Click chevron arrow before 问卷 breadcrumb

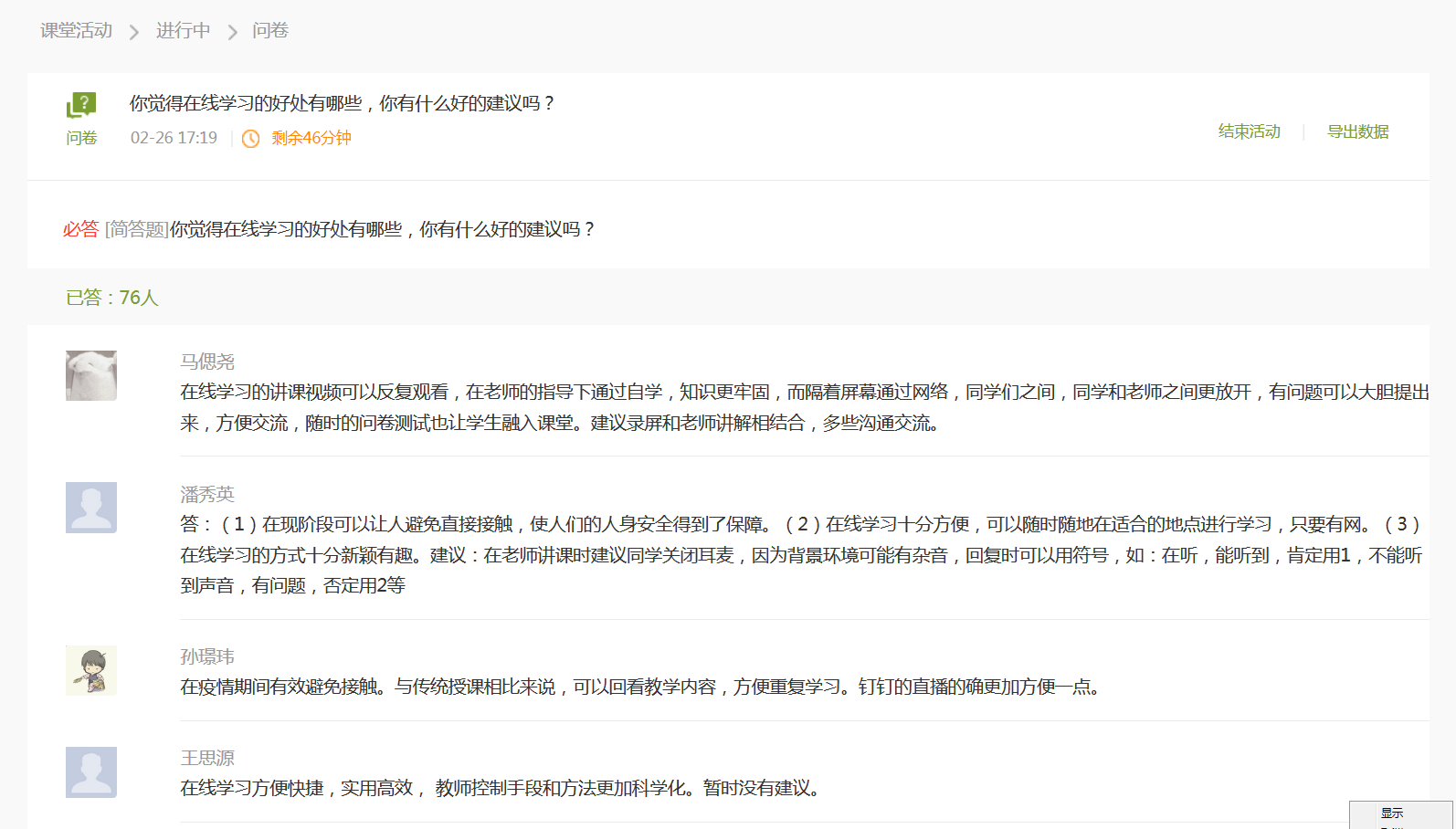(x=232, y=32)
